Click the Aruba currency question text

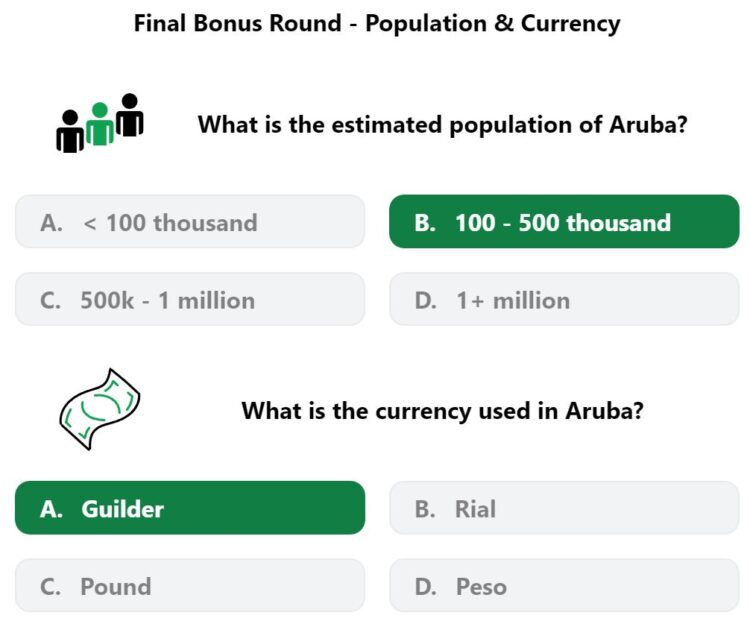click(x=442, y=411)
